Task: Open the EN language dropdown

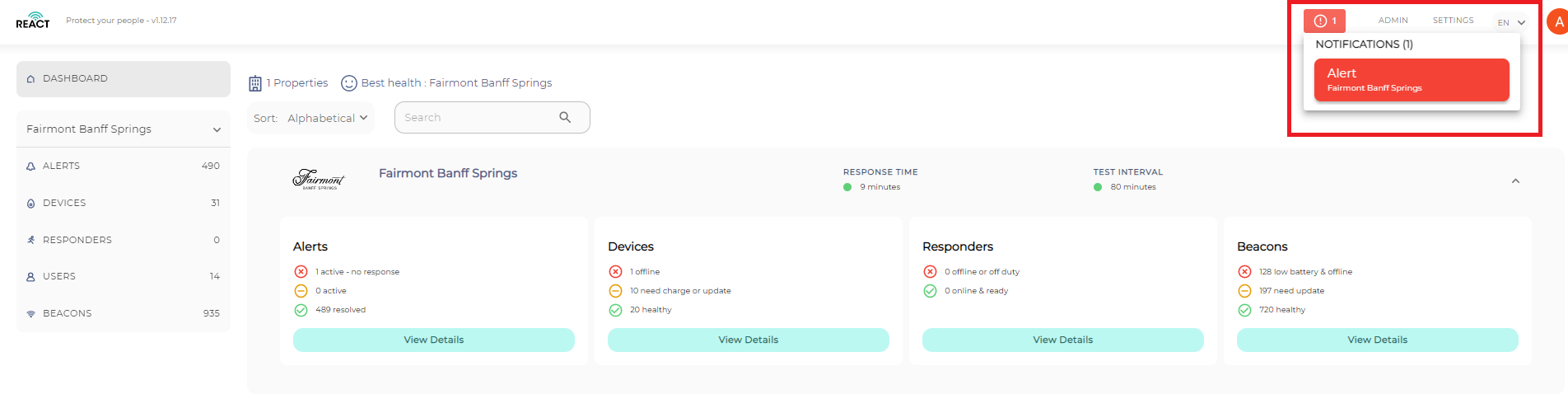Action: [1511, 22]
